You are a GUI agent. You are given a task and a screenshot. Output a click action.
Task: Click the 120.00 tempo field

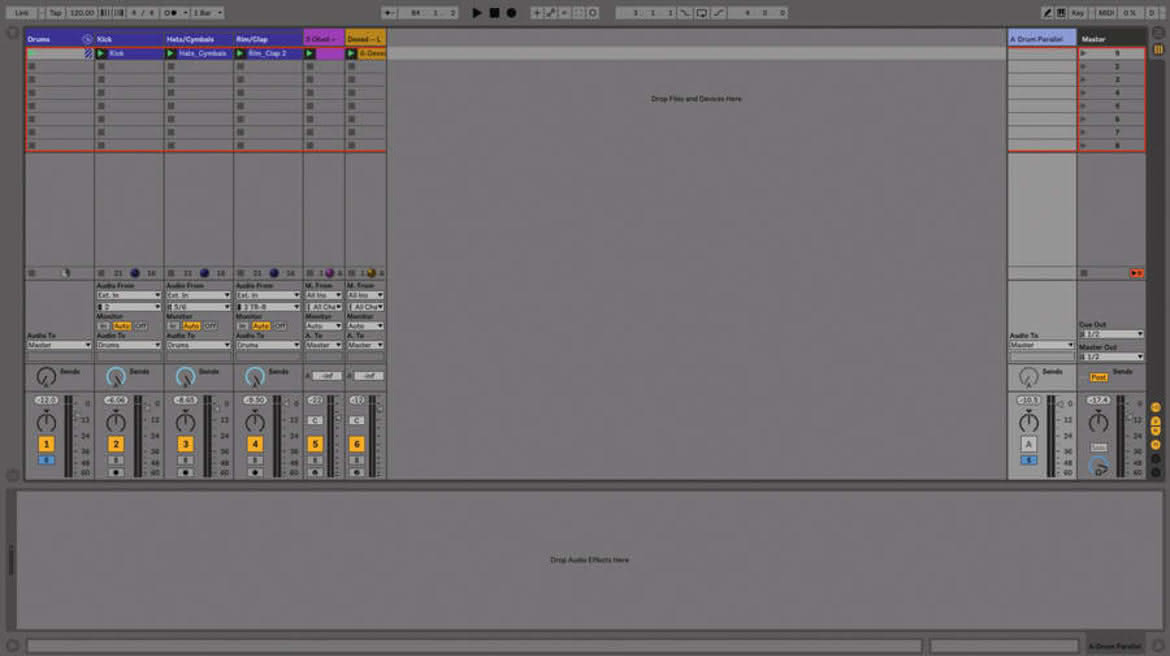click(x=82, y=13)
